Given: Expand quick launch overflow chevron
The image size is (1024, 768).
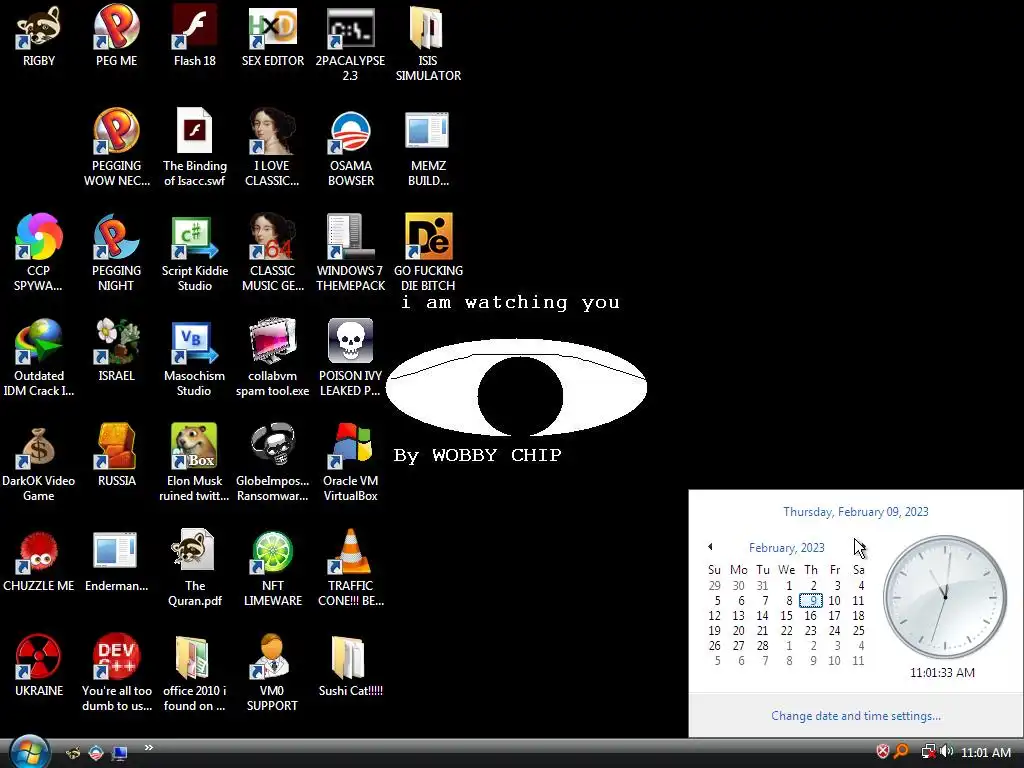Looking at the screenshot, I should coord(148,747).
